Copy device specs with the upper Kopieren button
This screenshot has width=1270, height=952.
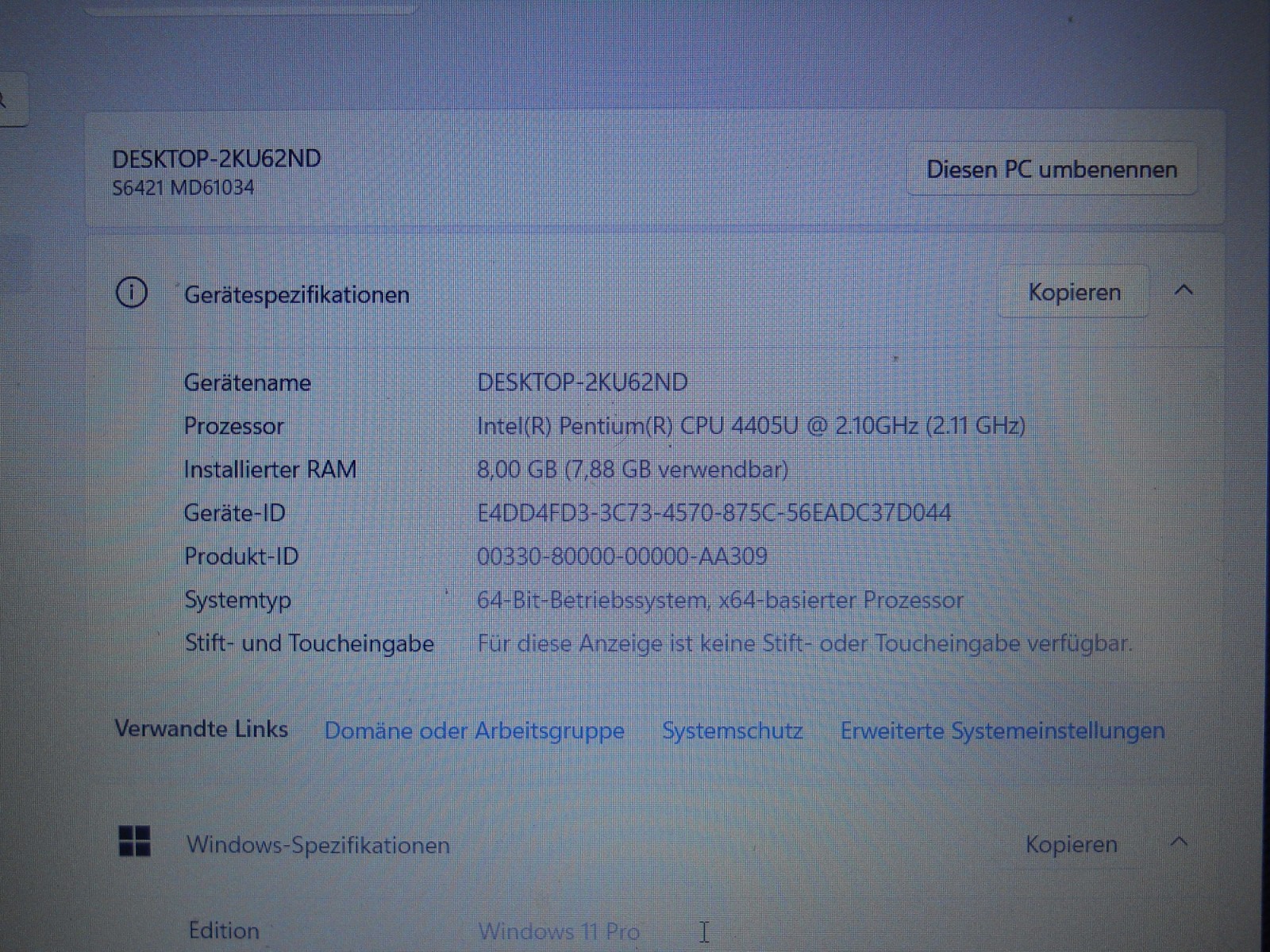(x=1074, y=291)
